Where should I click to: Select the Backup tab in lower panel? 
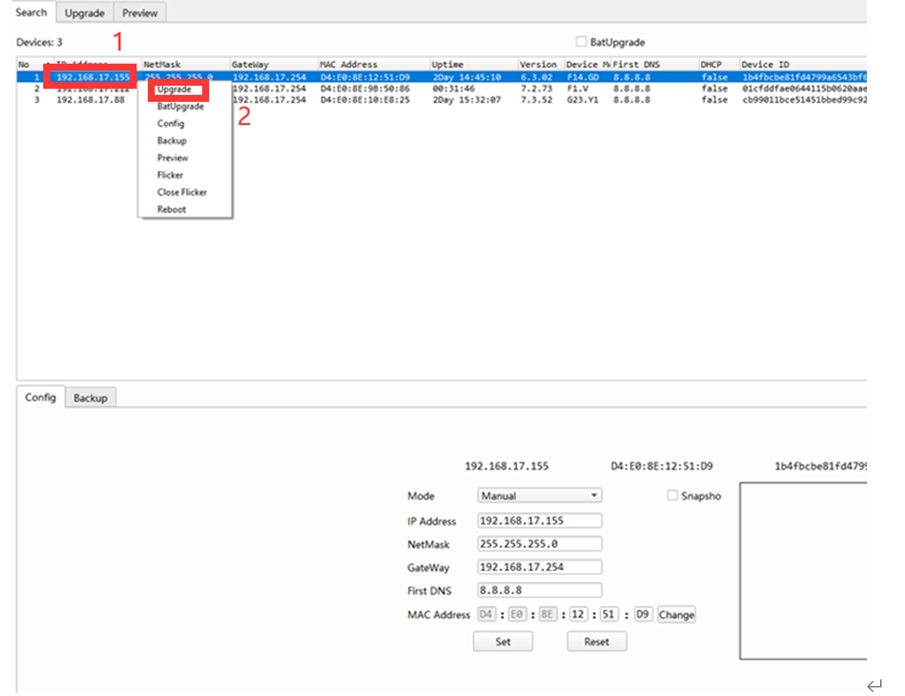pyautogui.click(x=90, y=397)
